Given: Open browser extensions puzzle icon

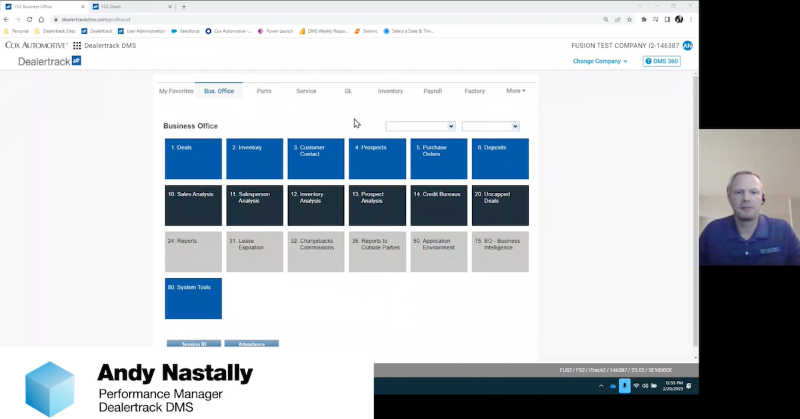Looking at the screenshot, I should pyautogui.click(x=644, y=19).
